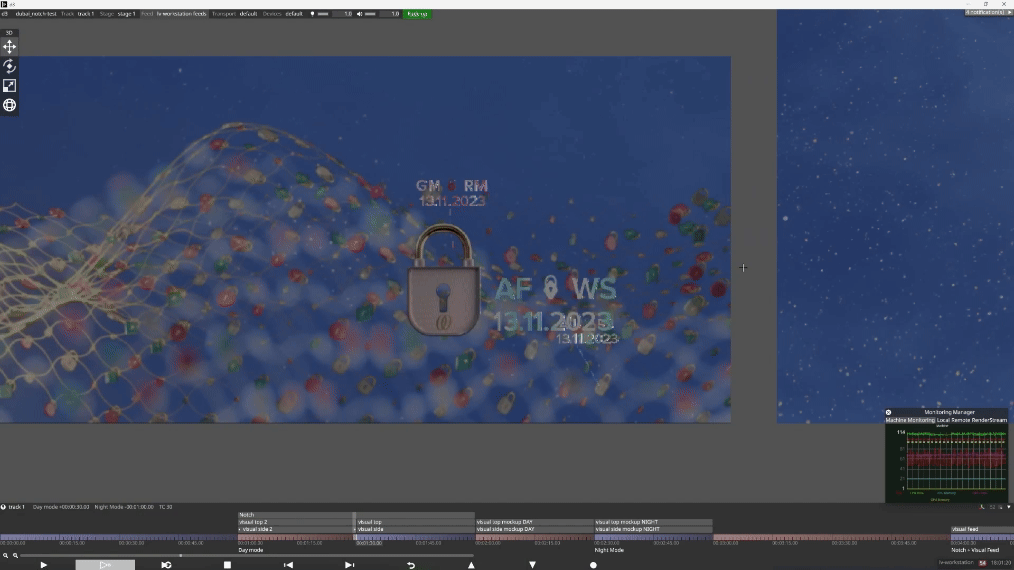This screenshot has height=570, width=1014.
Task: Click the up triangle transport button
Action: click(x=471, y=565)
